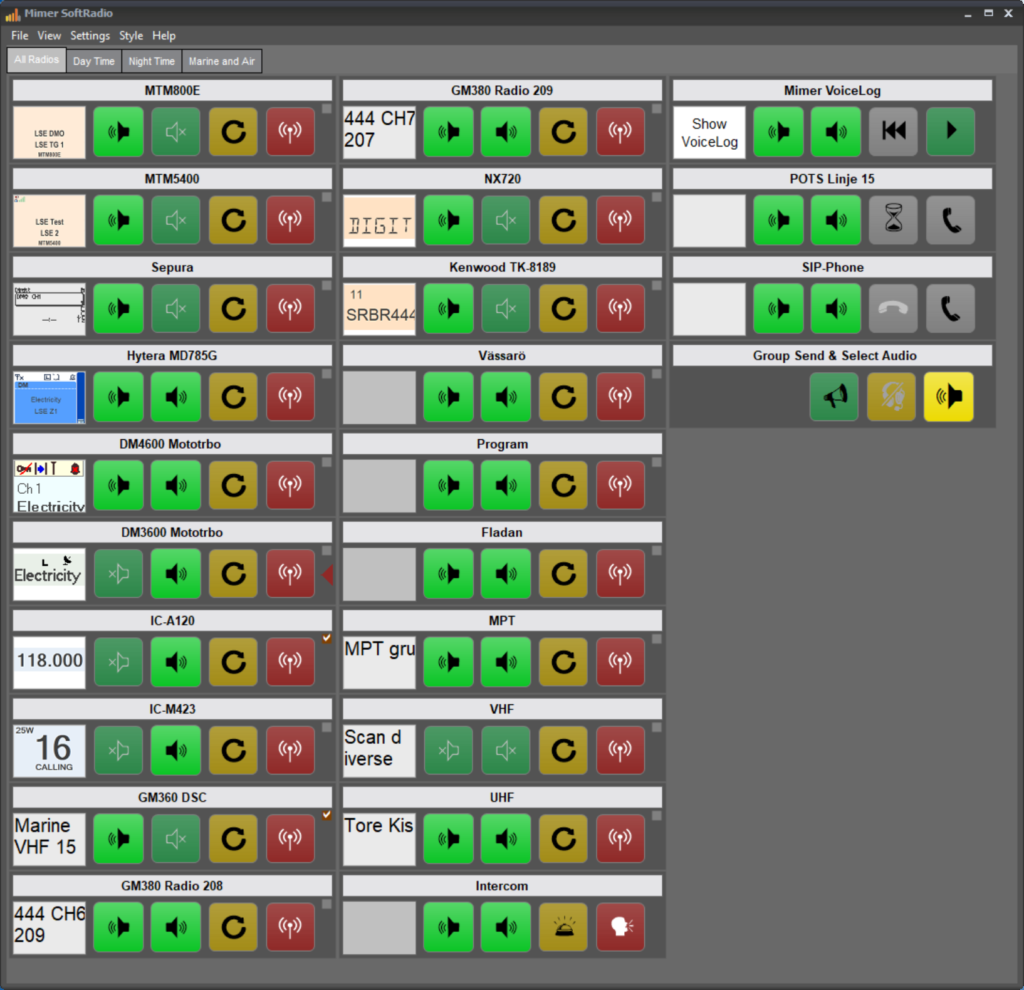Uncheck the GM360 DSC selection checkbox
Image resolution: width=1024 pixels, height=990 pixels.
click(x=327, y=815)
